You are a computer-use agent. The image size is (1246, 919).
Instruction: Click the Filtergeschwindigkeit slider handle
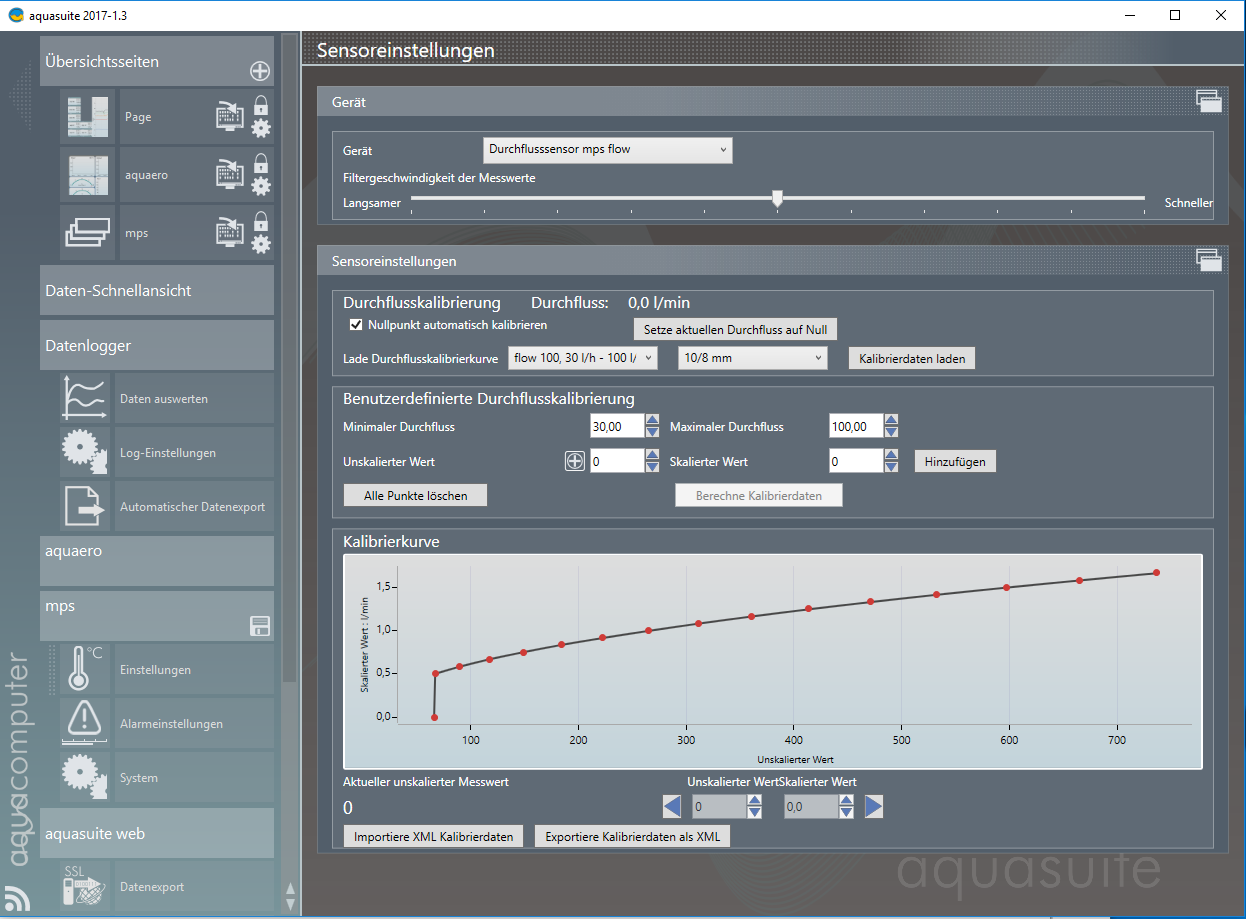tap(777, 198)
